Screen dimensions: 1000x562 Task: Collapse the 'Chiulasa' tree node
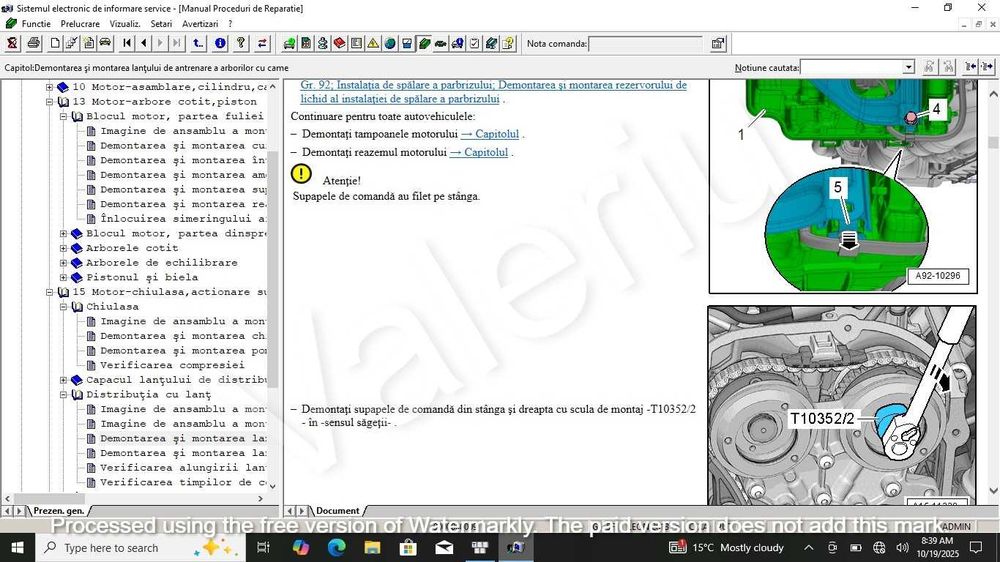[64, 307]
